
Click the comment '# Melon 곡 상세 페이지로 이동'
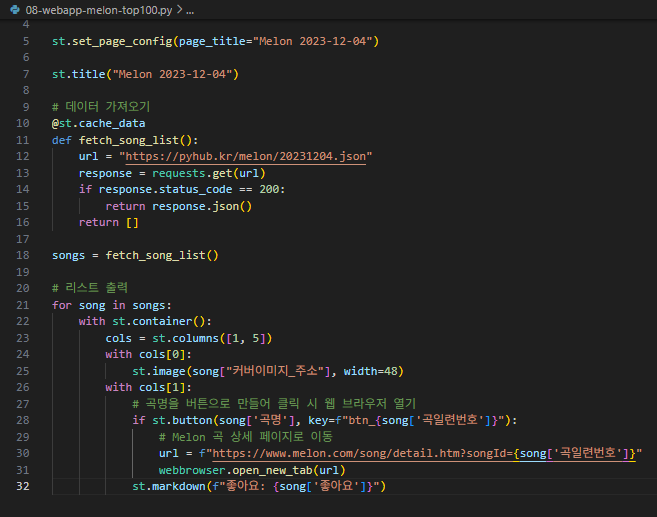tap(246, 437)
